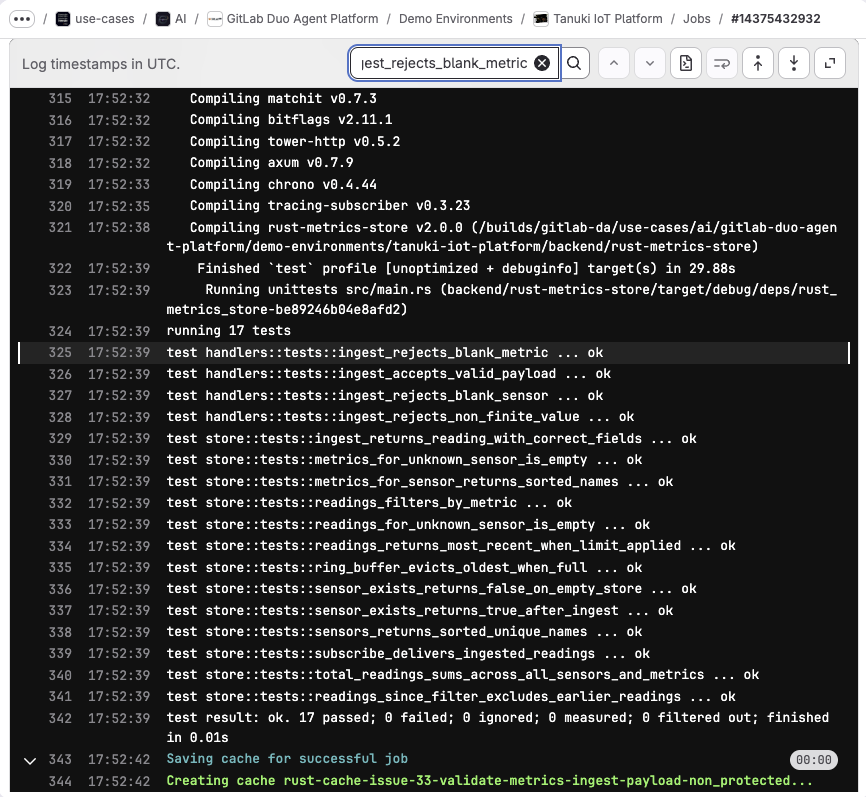866x797 pixels.
Task: Show the complete raw log
Action: (685, 64)
